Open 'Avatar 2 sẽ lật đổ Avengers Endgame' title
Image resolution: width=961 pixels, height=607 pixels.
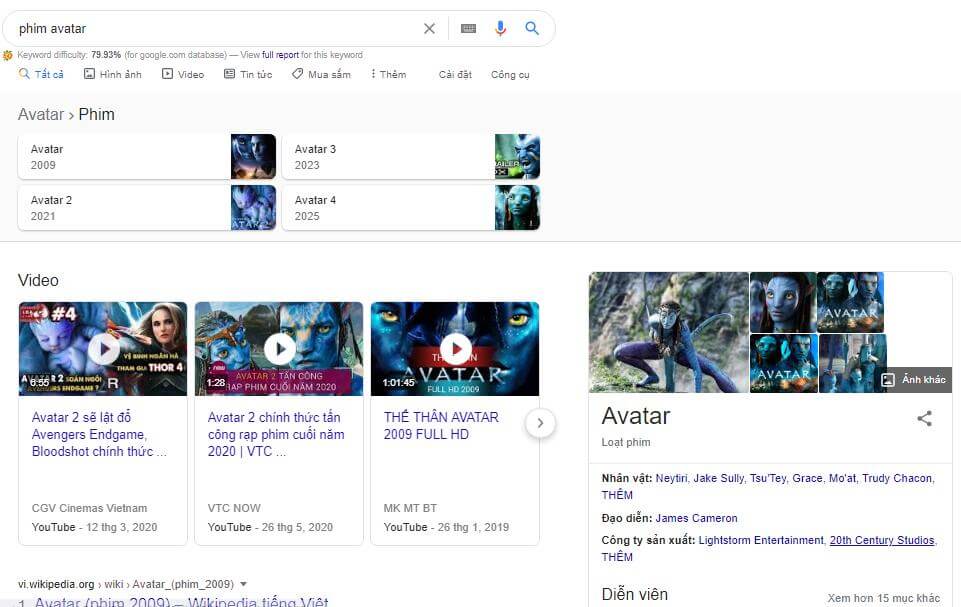pyautogui.click(x=99, y=434)
